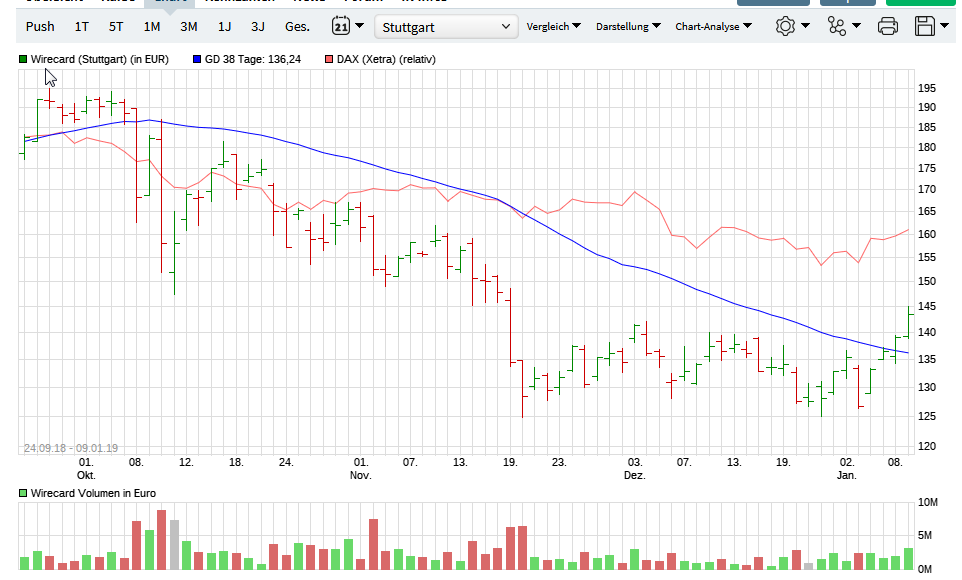This screenshot has width=962, height=580.
Task: Click the 10M volume axis label
Action: tap(928, 502)
